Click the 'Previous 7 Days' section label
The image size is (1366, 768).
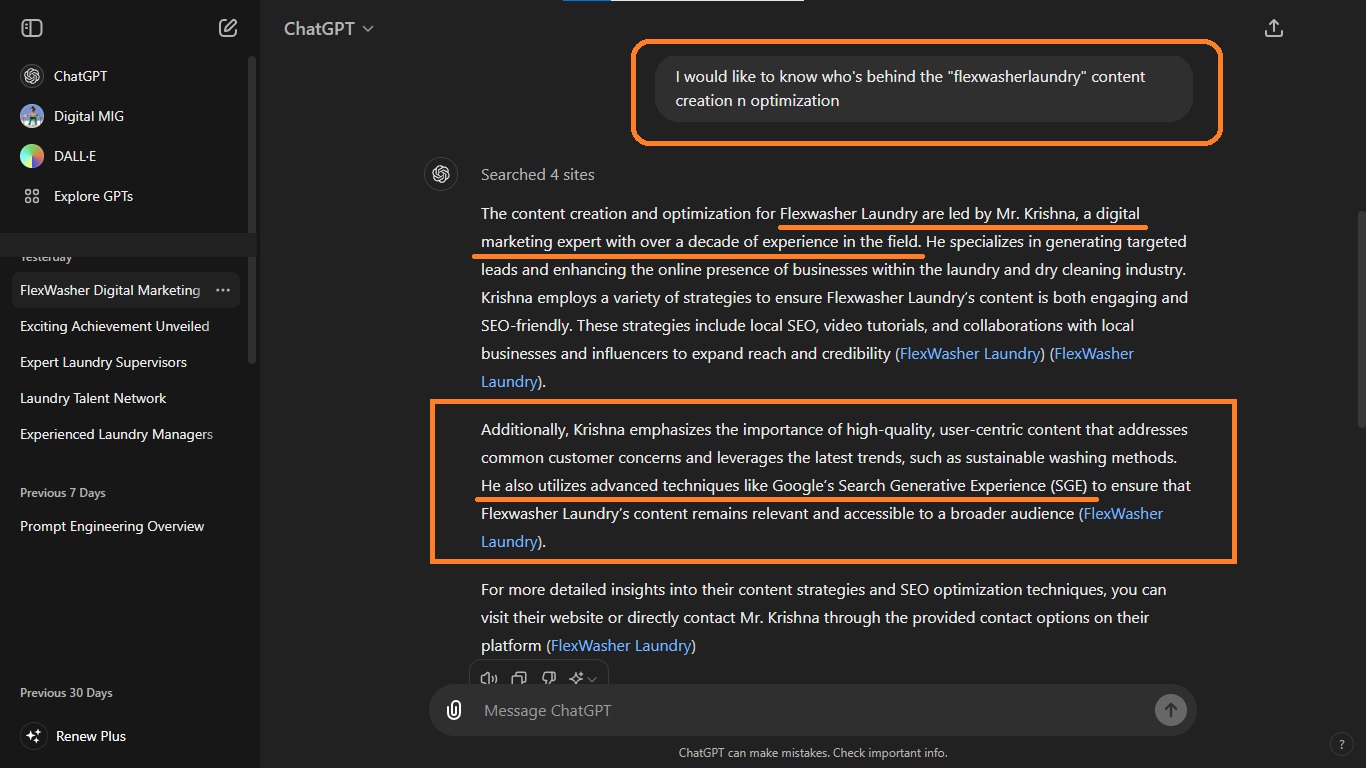63,493
